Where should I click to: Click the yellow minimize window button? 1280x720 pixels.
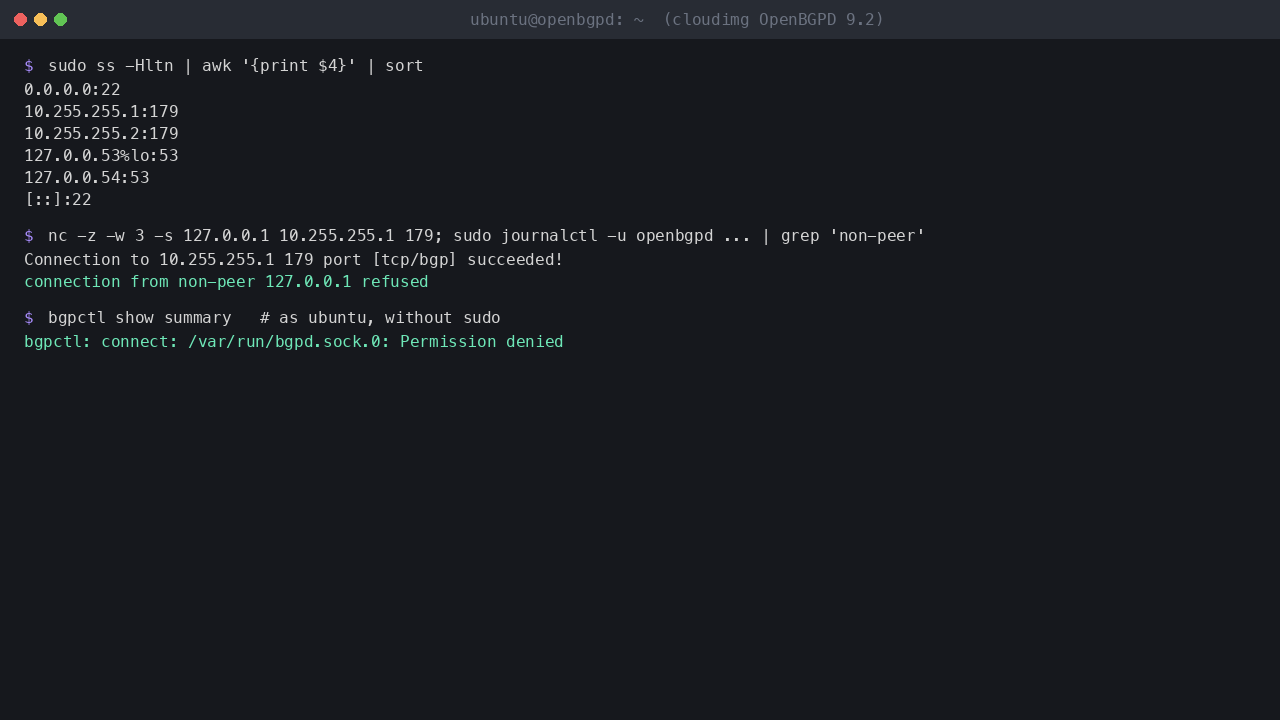[40, 20]
